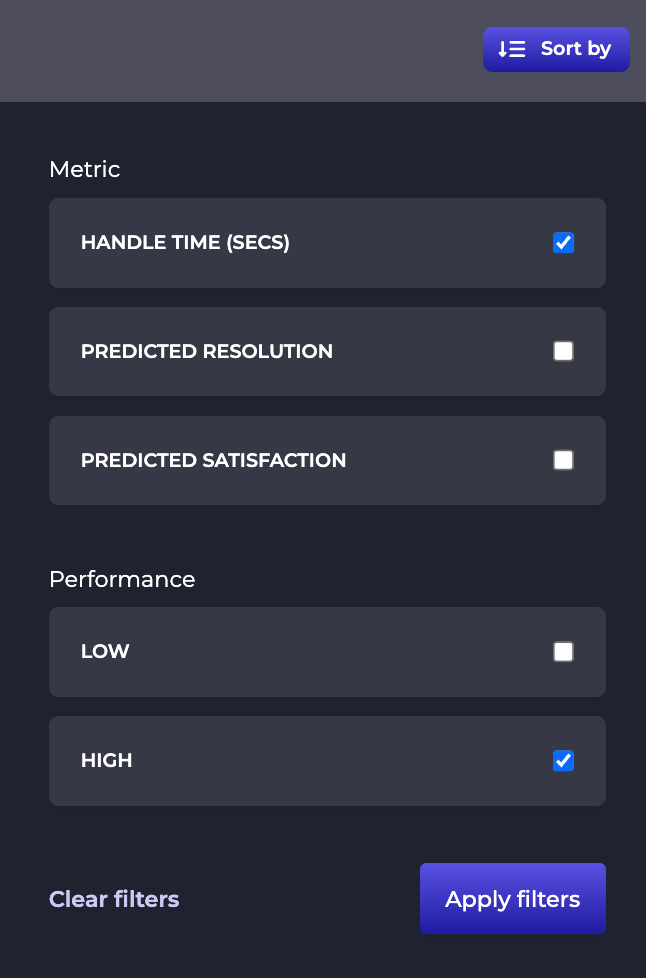Click the HANDLE TIME (SECS) label text
This screenshot has height=978, width=646.
click(x=185, y=243)
